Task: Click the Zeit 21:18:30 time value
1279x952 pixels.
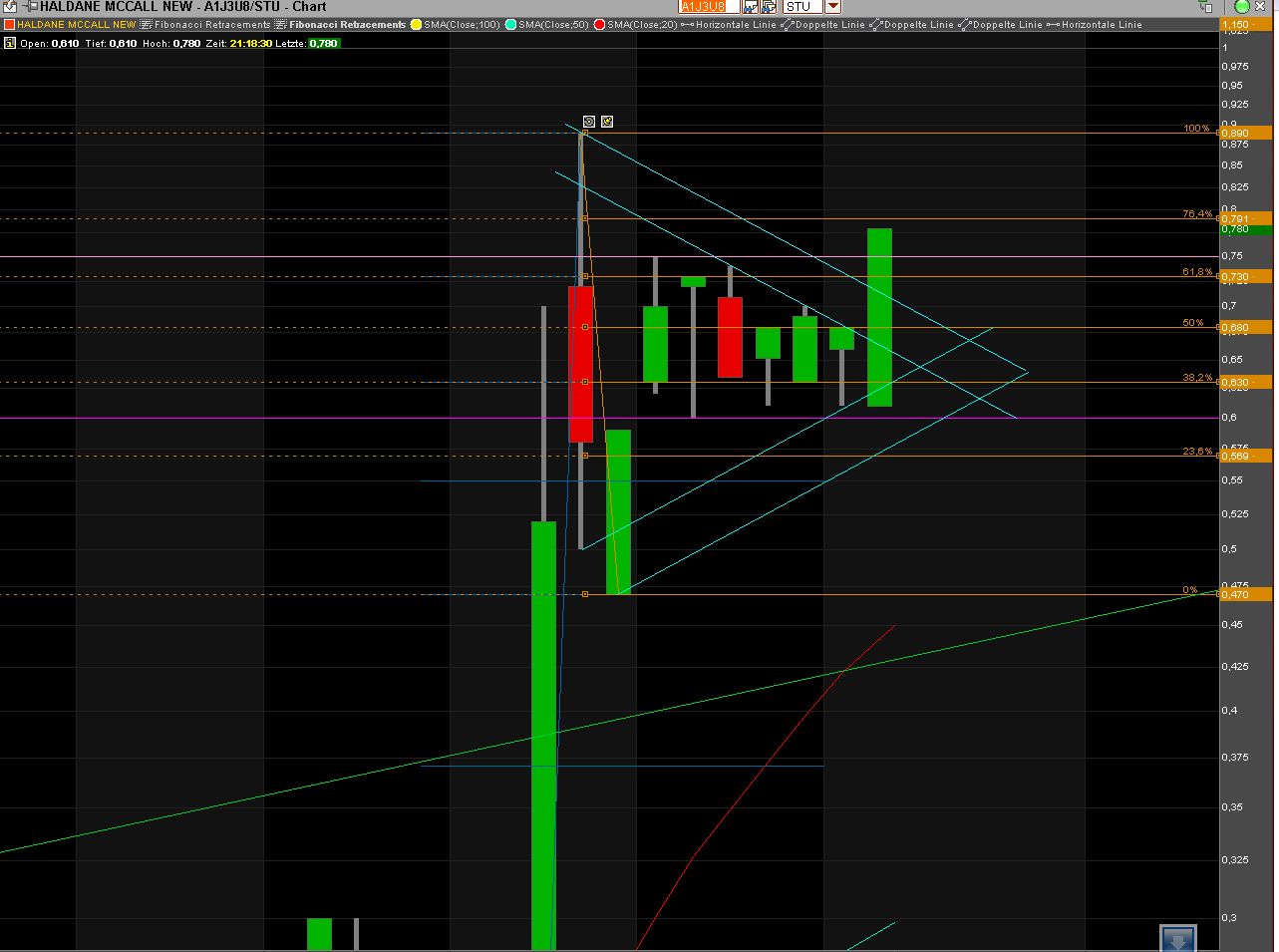Action: 249,44
